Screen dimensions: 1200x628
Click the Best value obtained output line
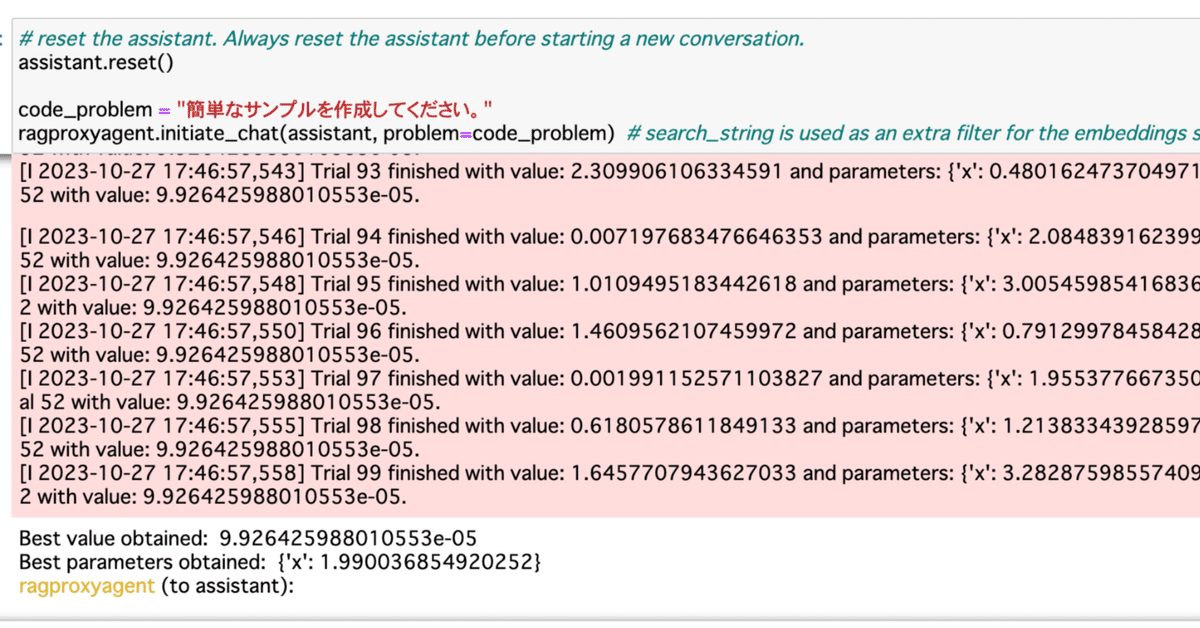248,539
